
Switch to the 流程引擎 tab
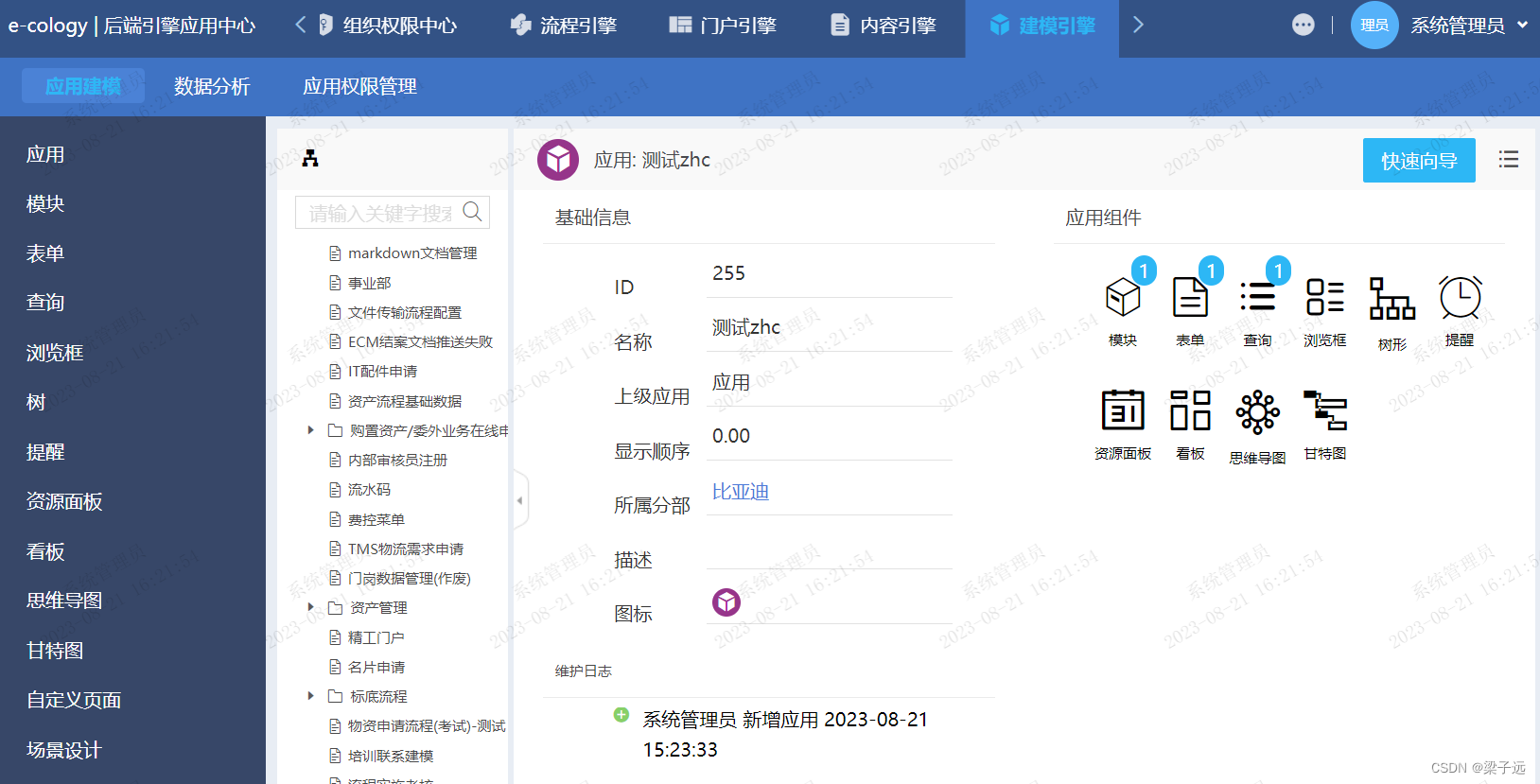[x=564, y=26]
